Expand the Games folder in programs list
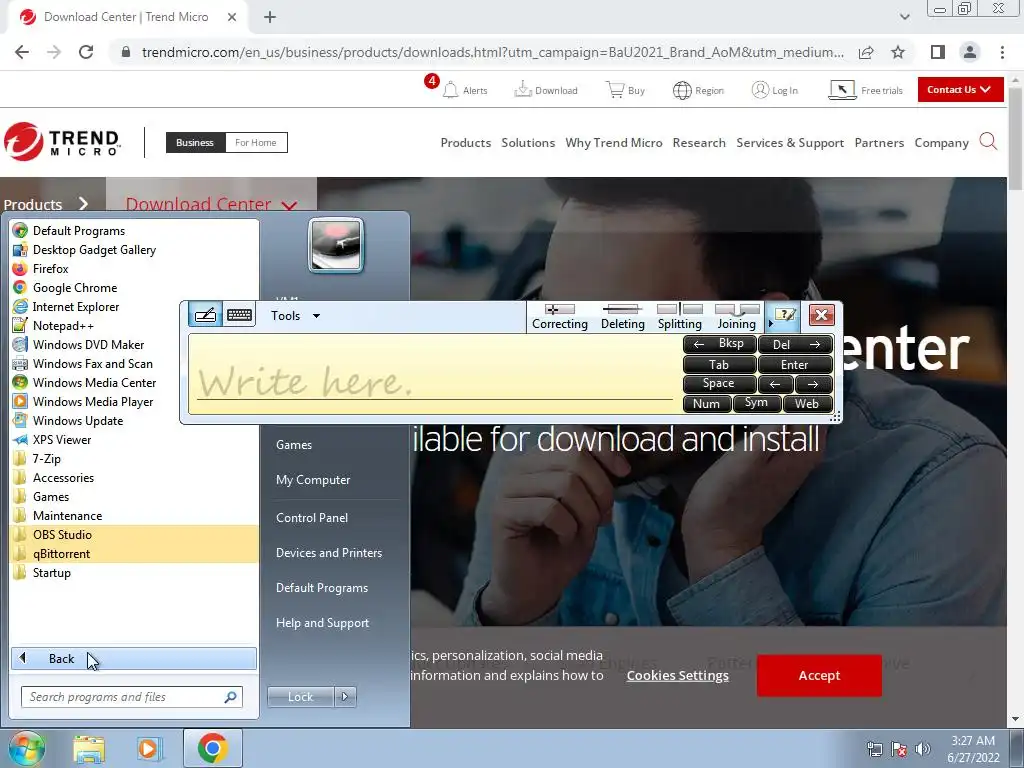 [x=134, y=496]
